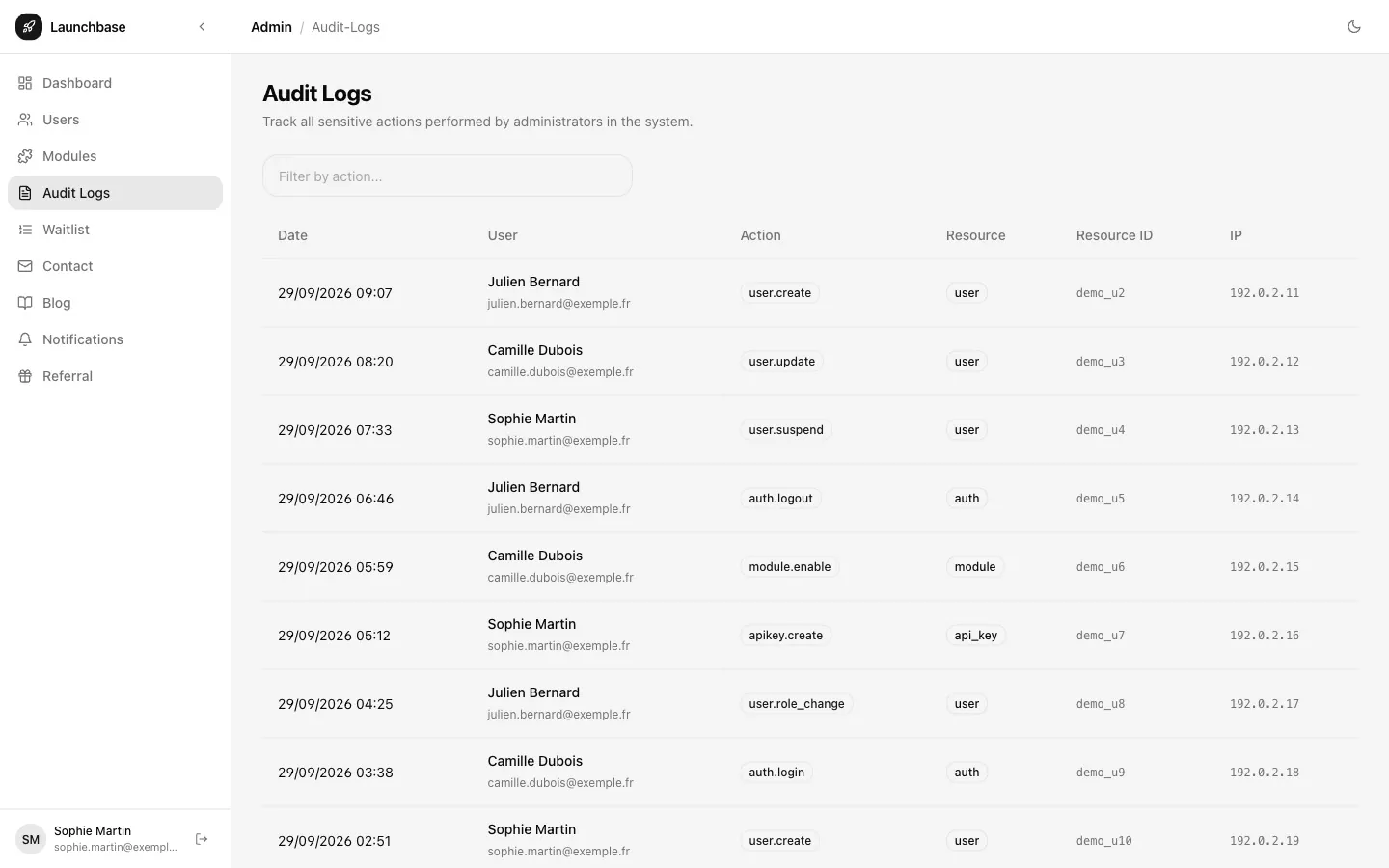Click the Referral gift icon in sidebar

pyautogui.click(x=25, y=376)
